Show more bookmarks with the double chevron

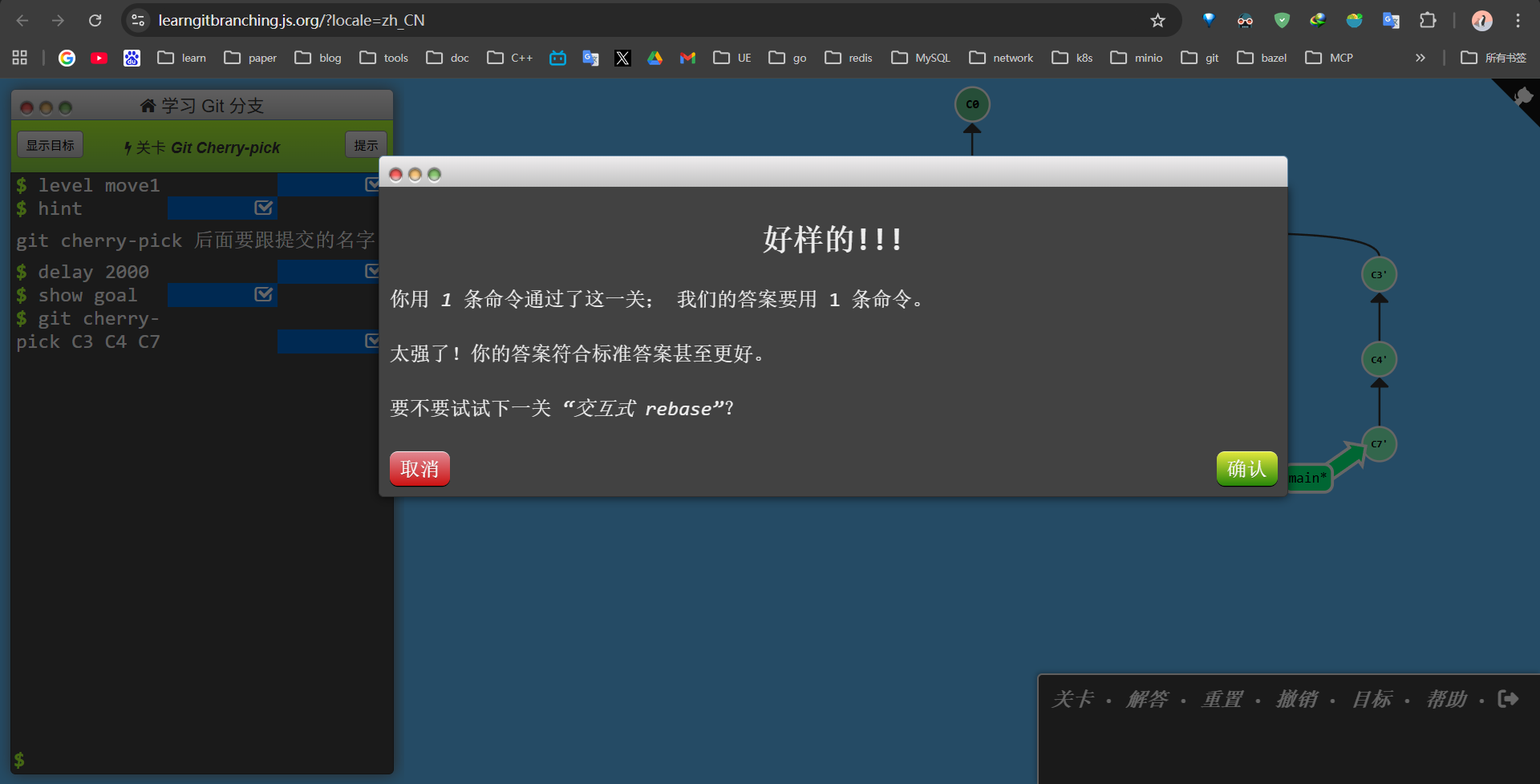(x=1420, y=58)
